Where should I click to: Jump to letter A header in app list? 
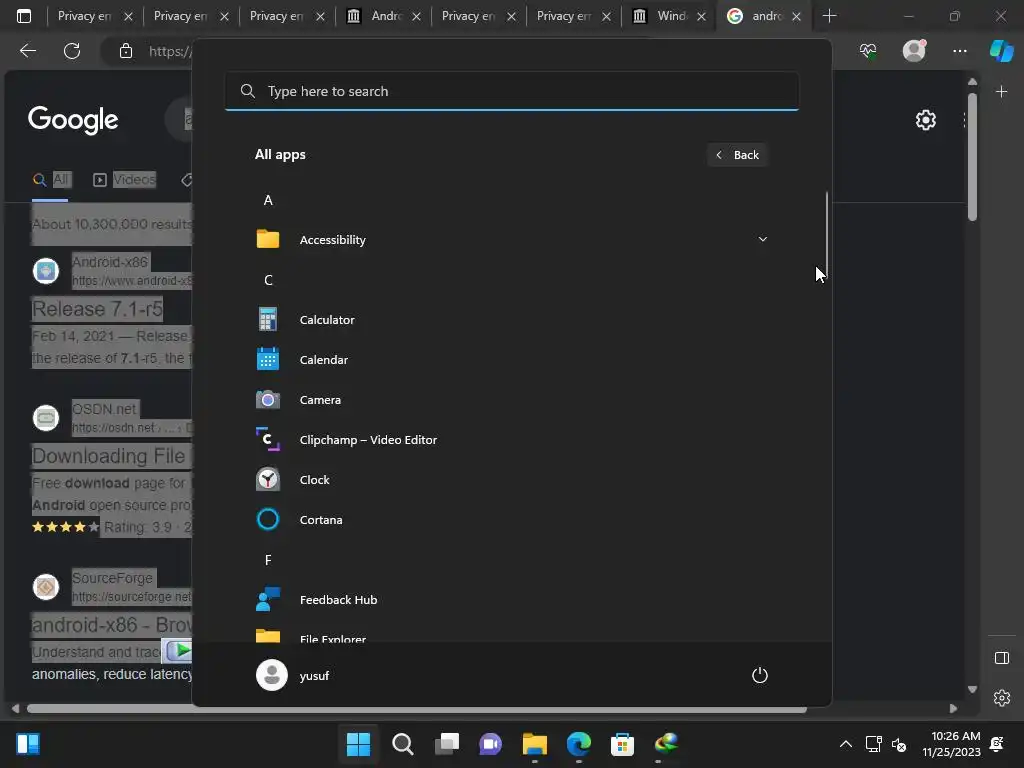pos(268,200)
